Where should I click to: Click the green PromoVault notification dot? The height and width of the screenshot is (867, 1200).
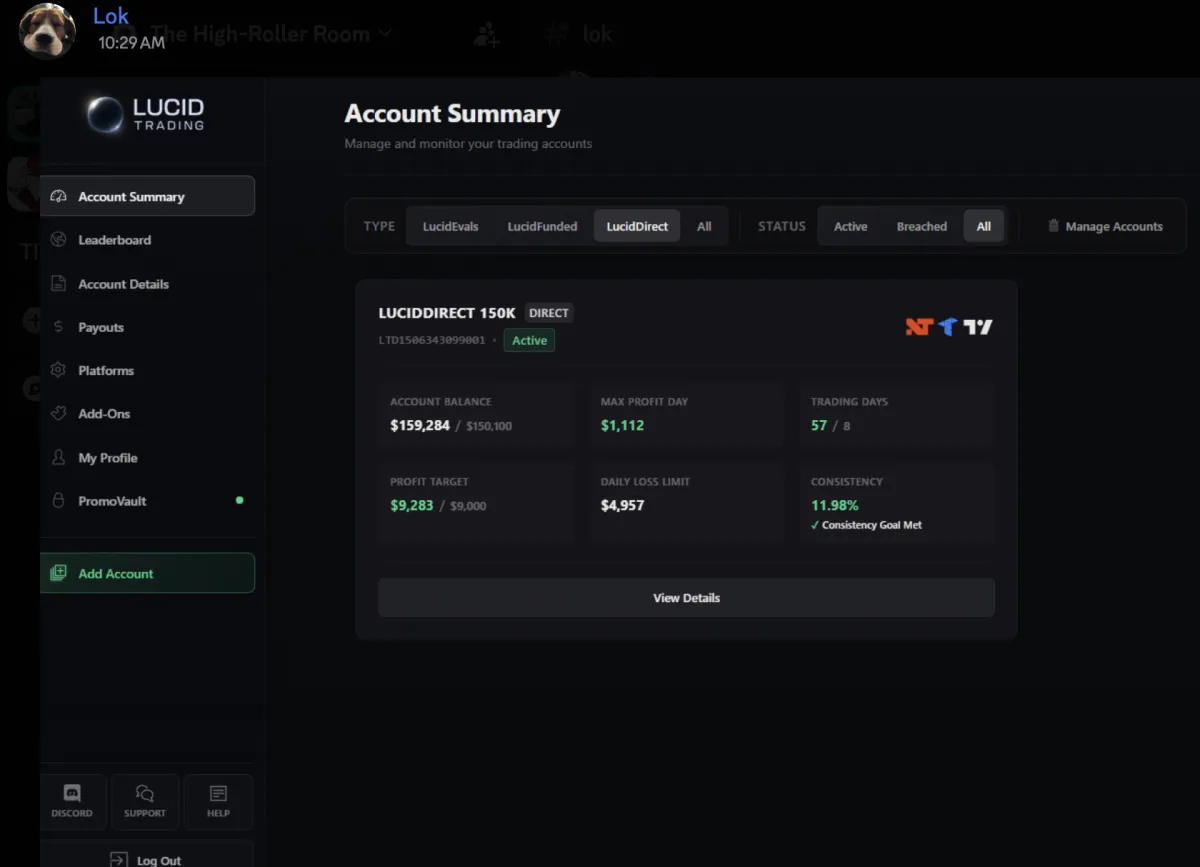pyautogui.click(x=239, y=500)
